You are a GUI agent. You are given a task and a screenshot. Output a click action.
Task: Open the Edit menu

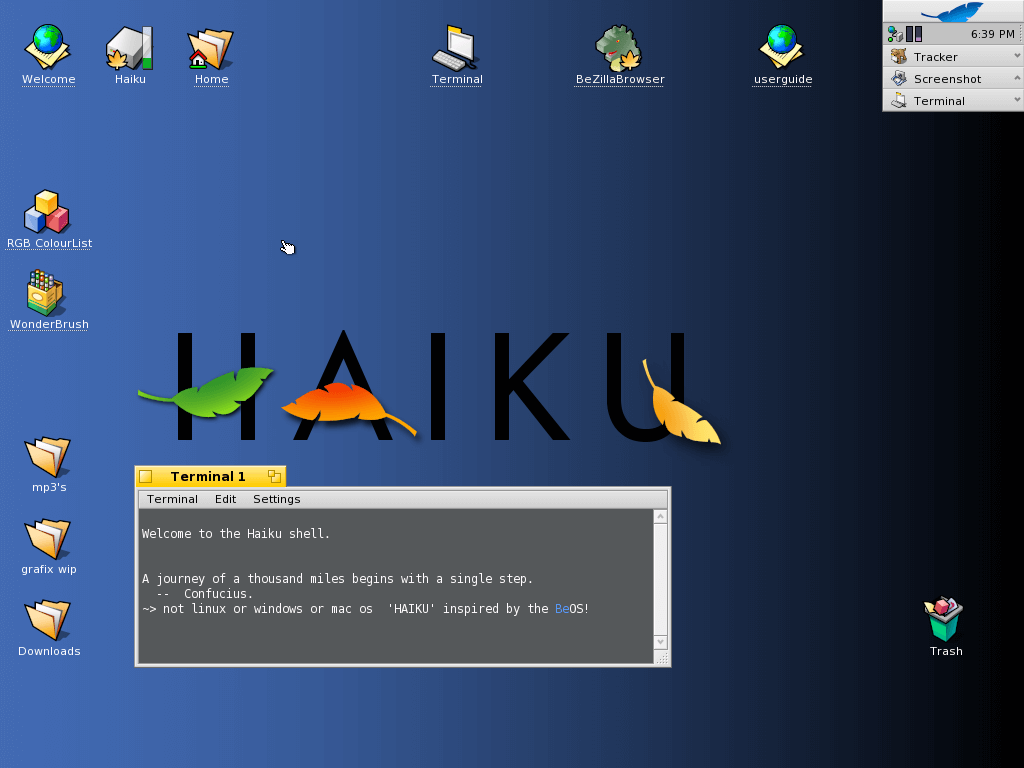[x=225, y=499]
